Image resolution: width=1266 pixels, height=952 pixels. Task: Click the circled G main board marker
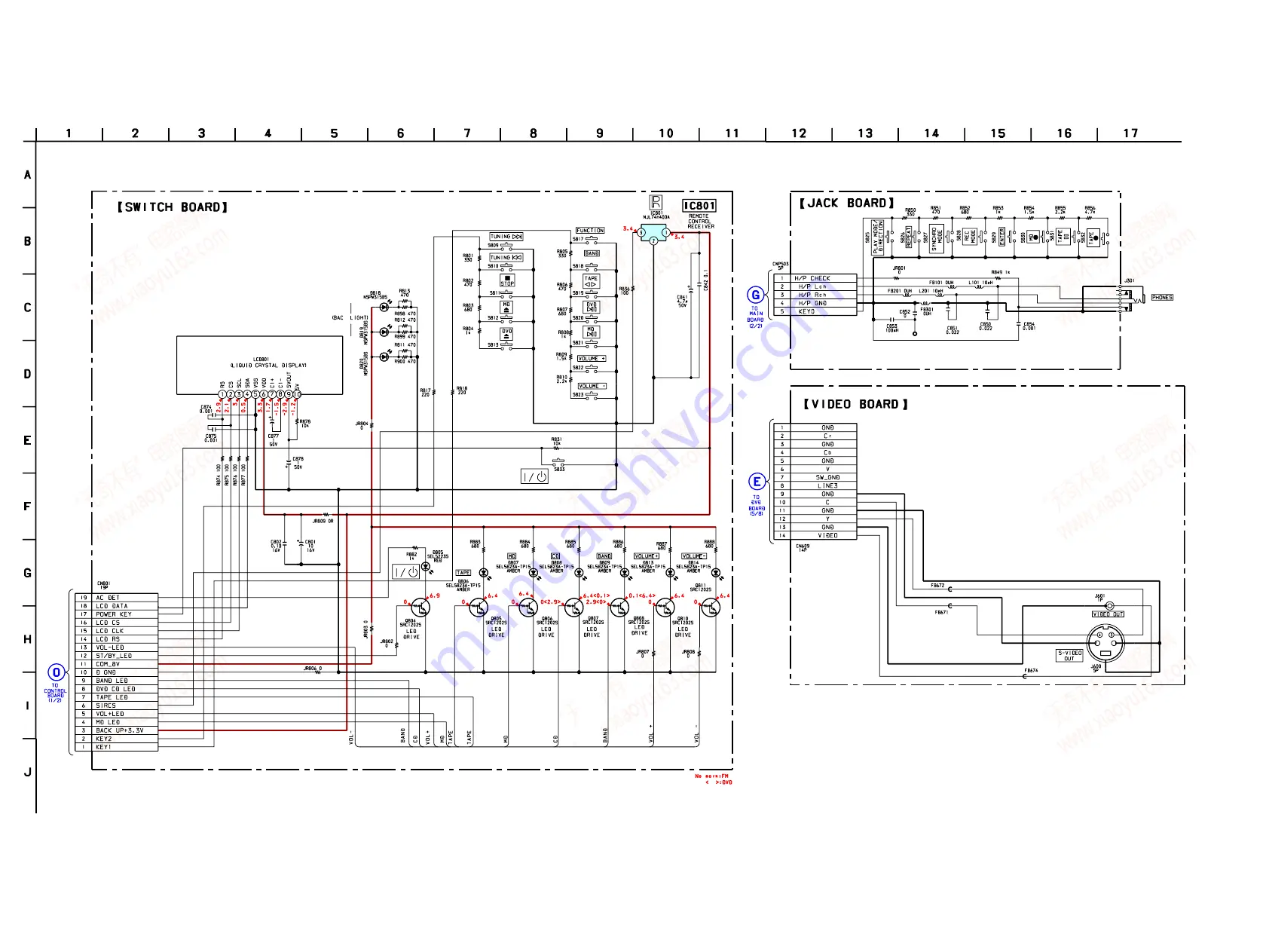pyautogui.click(x=755, y=295)
